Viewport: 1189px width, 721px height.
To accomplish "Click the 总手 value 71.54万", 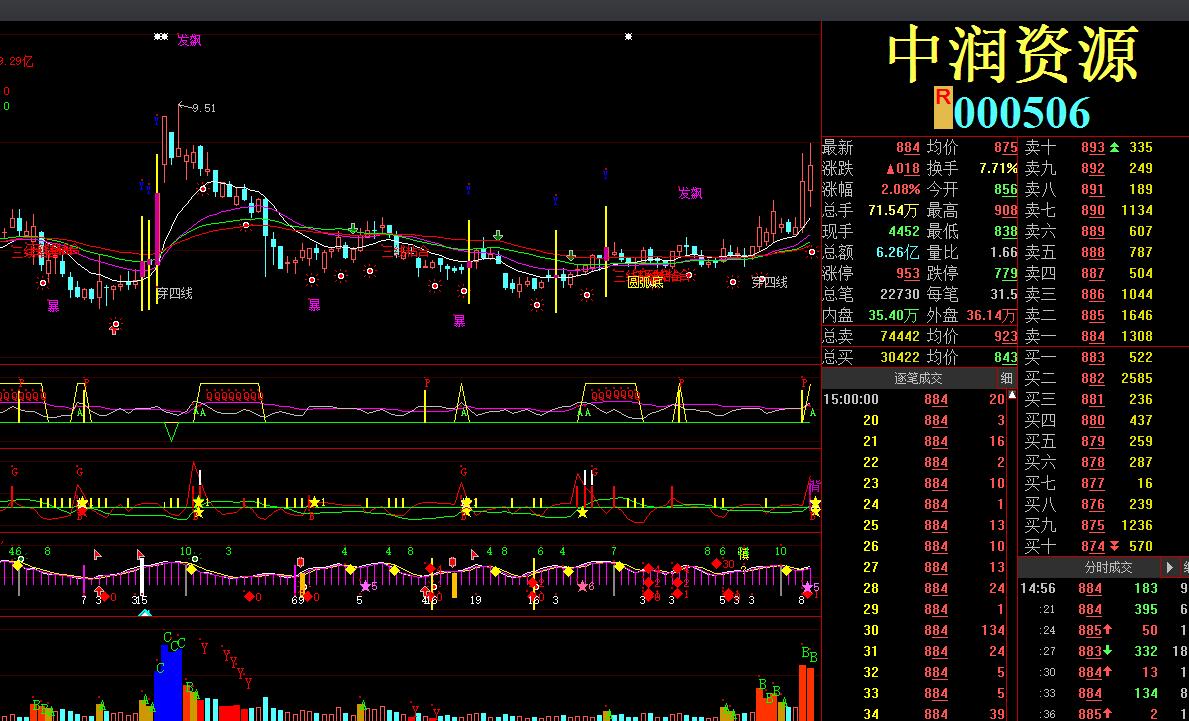I will coord(893,211).
